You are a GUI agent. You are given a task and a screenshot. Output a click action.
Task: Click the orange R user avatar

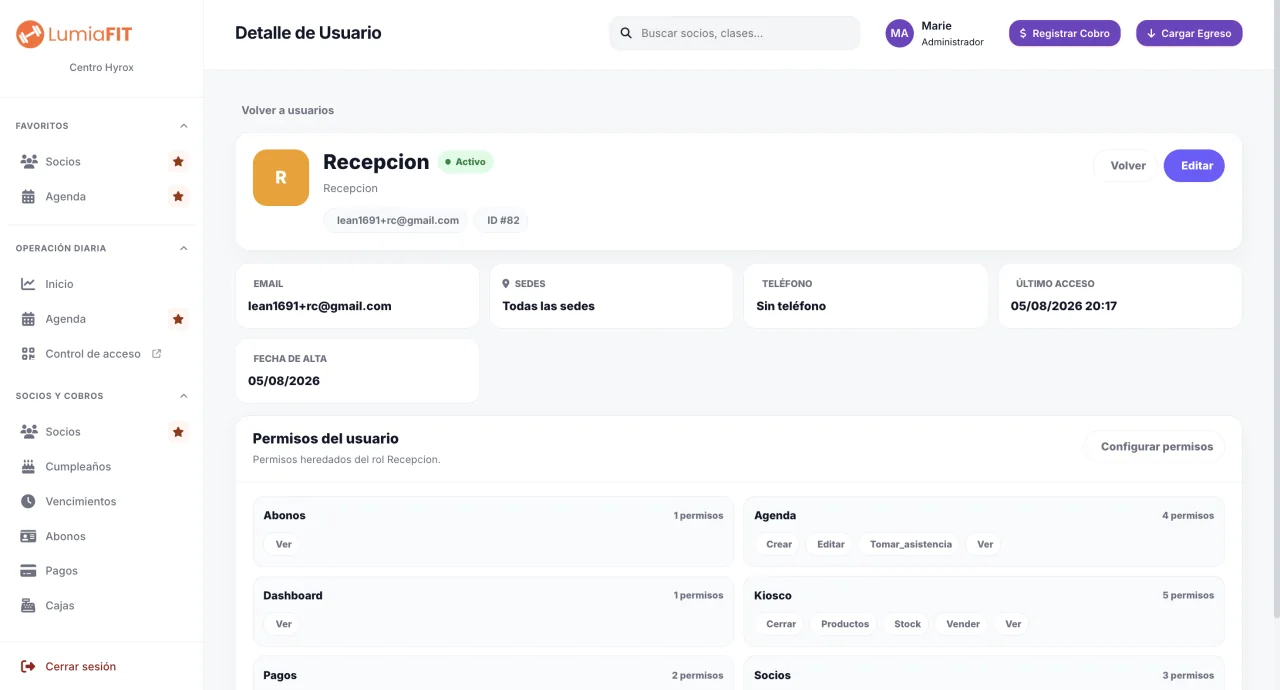point(281,178)
